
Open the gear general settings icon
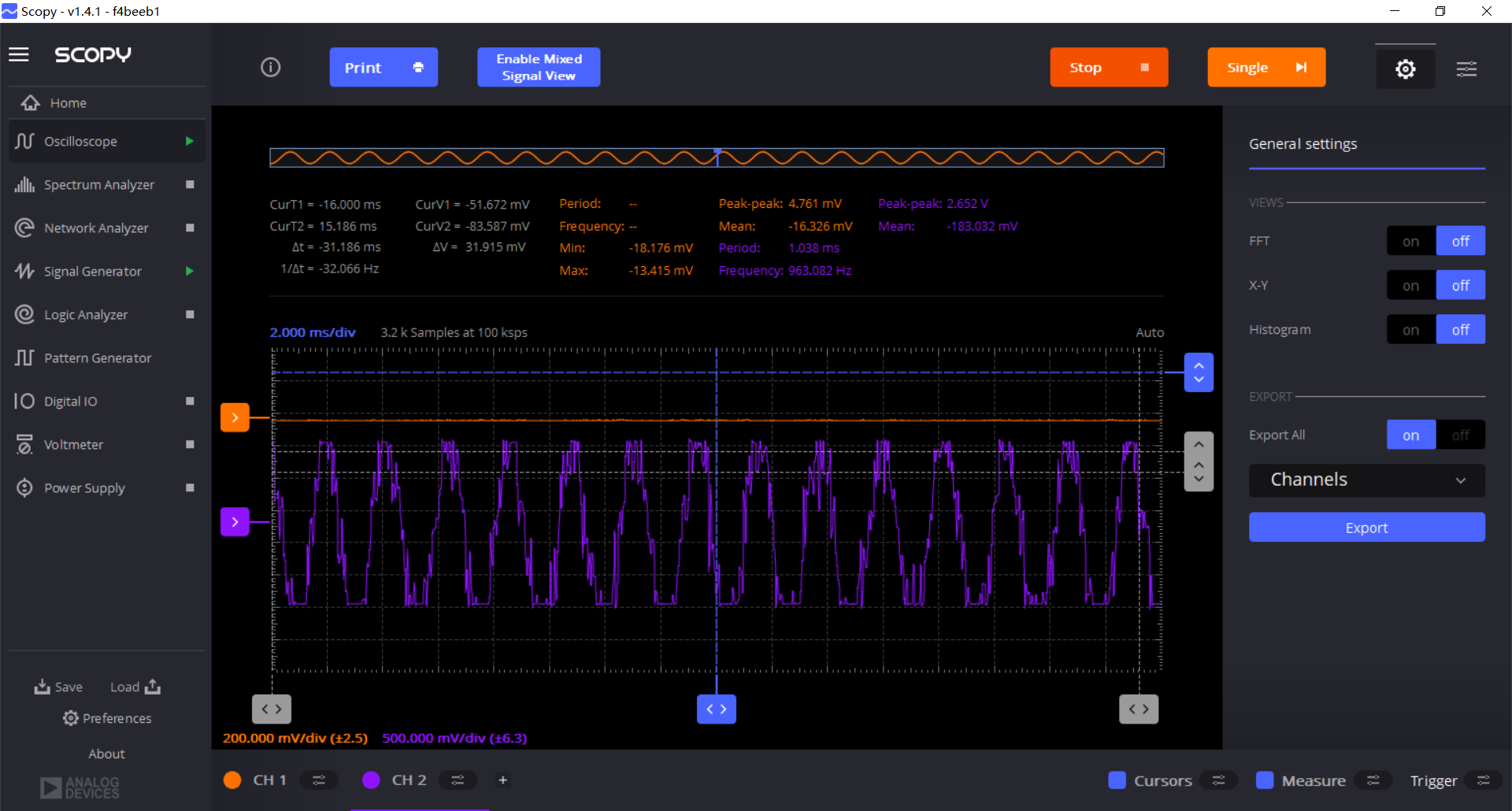1405,69
